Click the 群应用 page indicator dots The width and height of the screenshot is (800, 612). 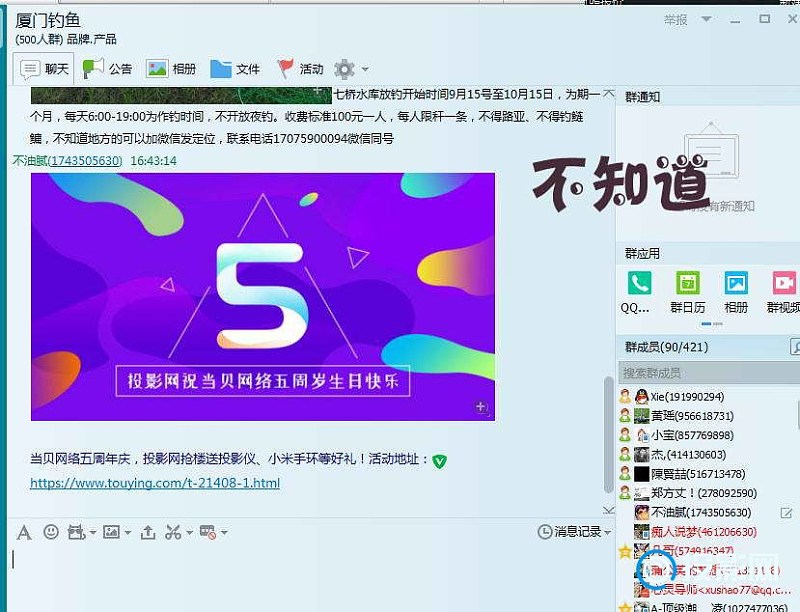pos(712,324)
